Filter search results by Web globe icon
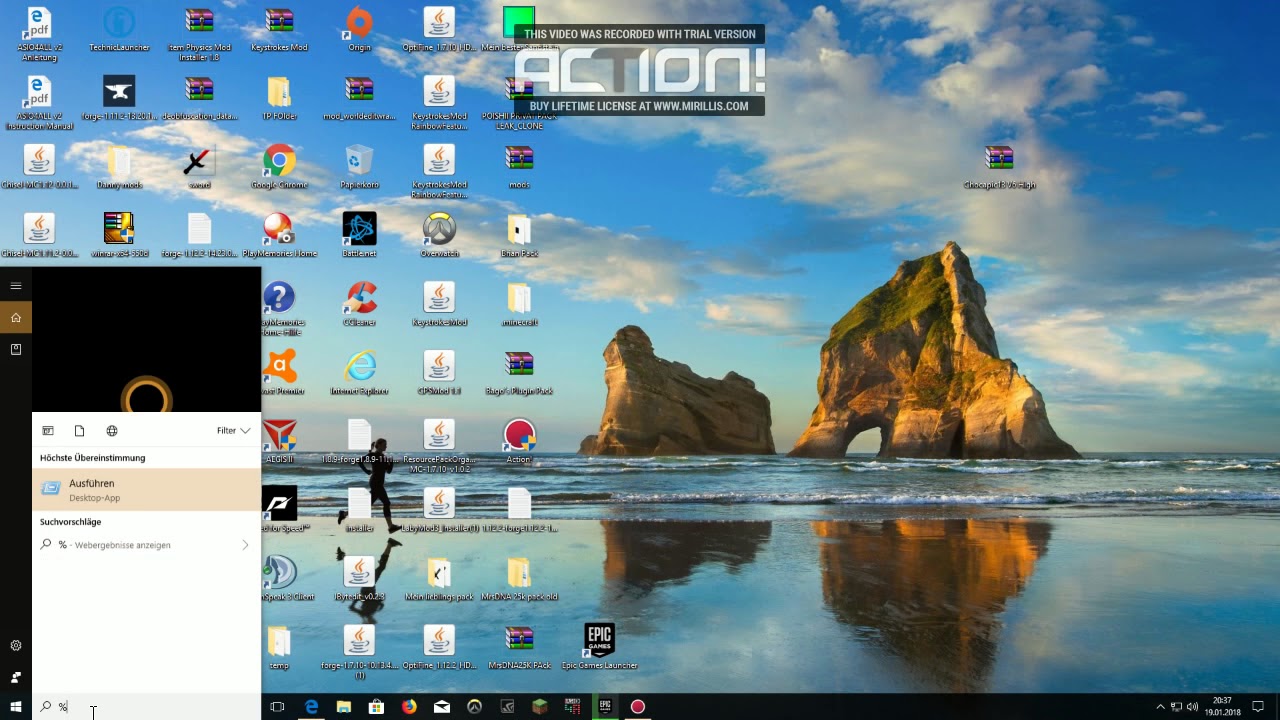 112,431
